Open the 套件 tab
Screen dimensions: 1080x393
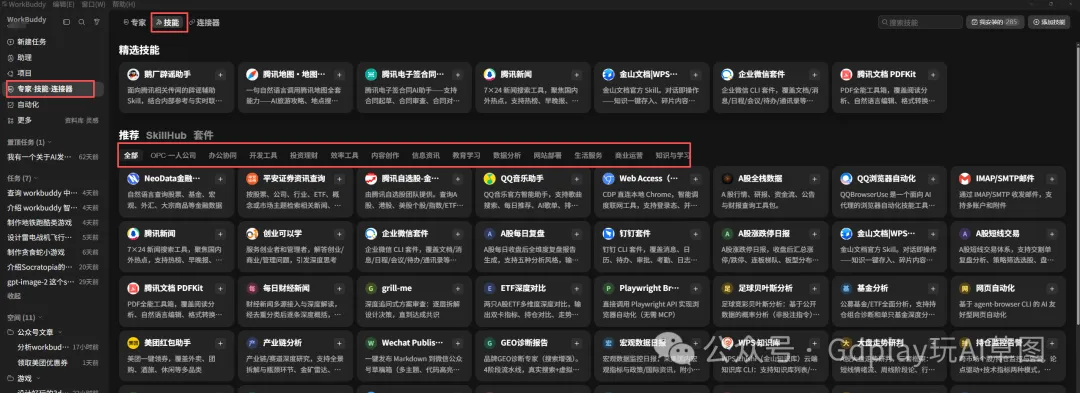click(x=204, y=135)
